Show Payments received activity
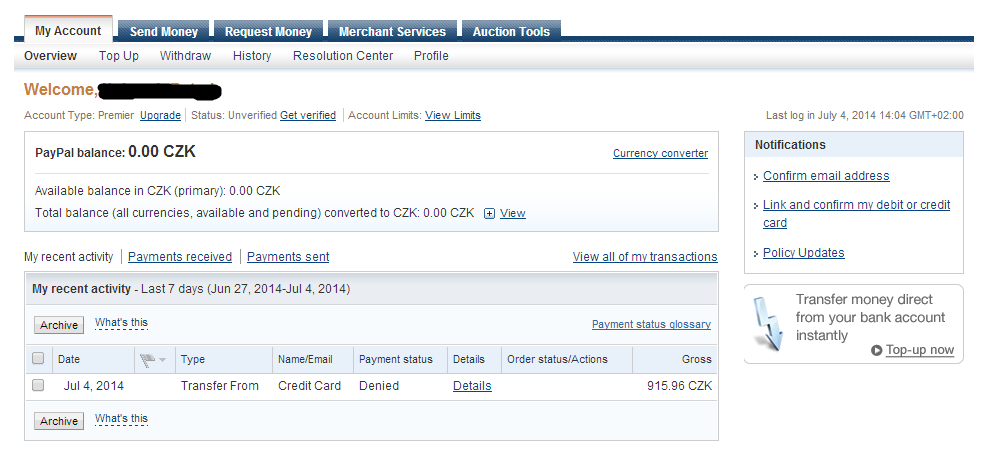Viewport: 983px width, 470px height. (x=180, y=257)
